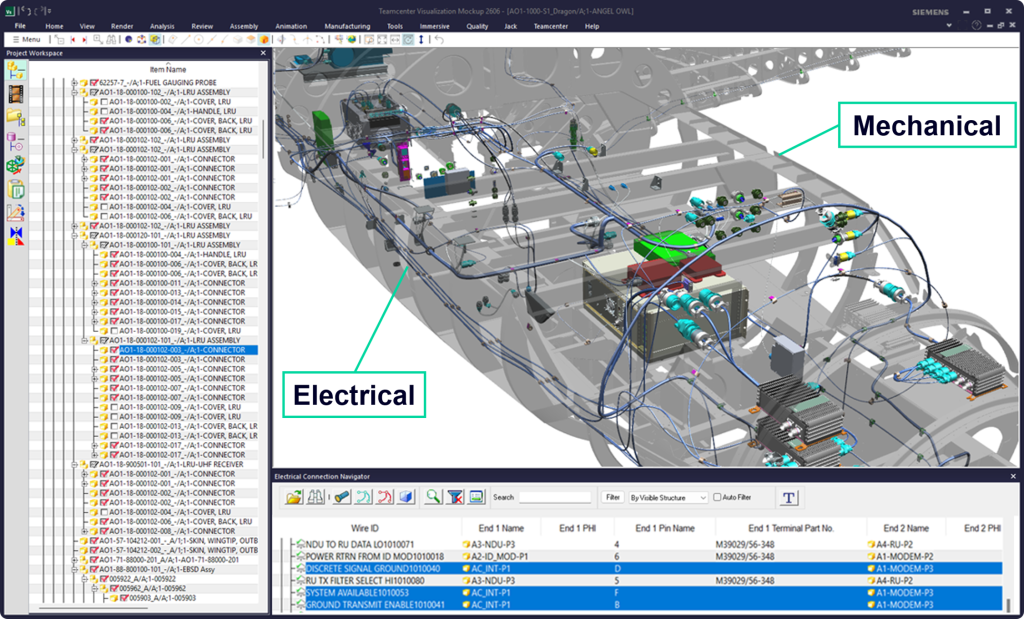
Task: Click the hamburger Menu button
Action: [x=27, y=39]
